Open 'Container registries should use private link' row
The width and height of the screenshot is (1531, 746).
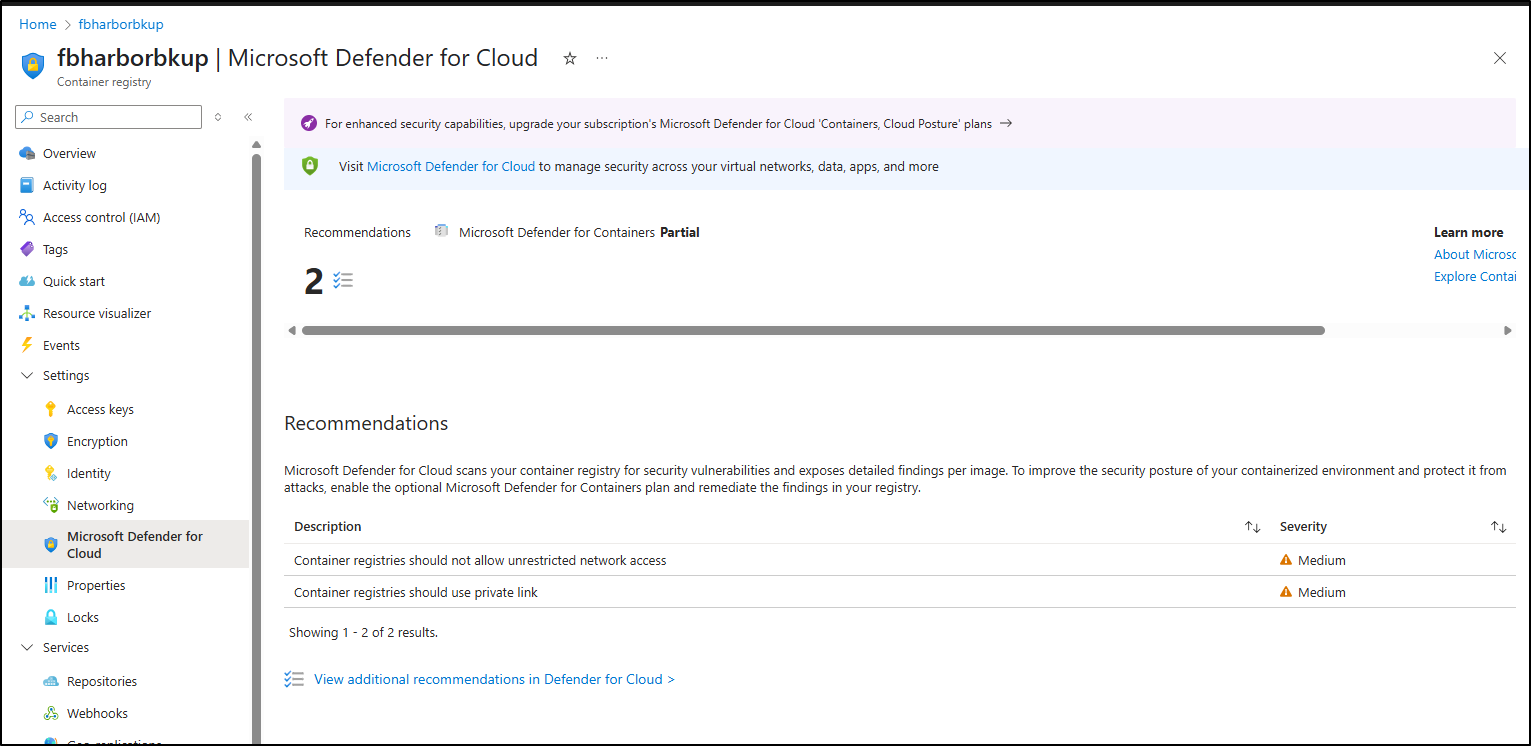coord(899,592)
